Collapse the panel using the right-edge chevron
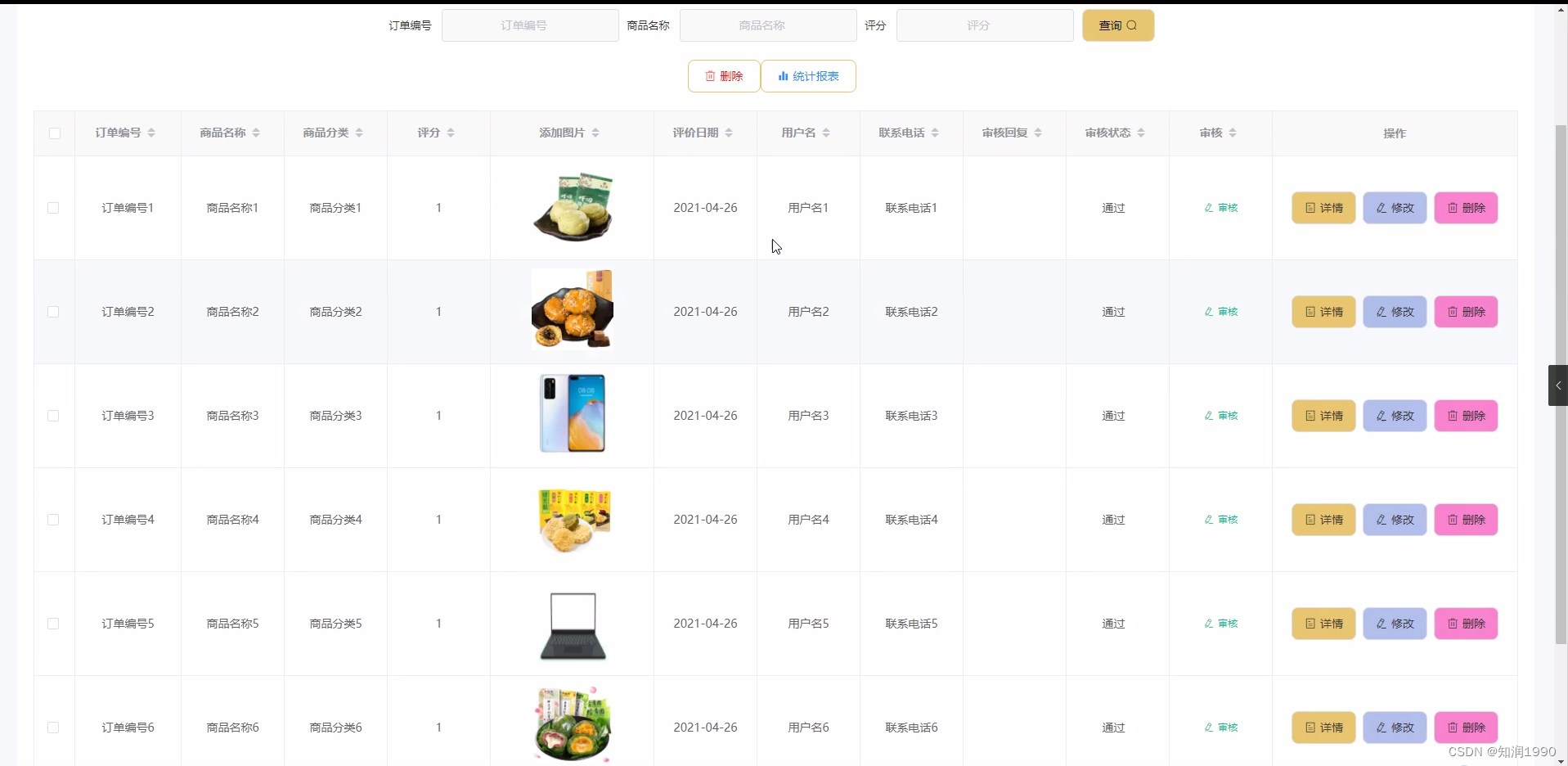1568x766 pixels. coord(1558,385)
